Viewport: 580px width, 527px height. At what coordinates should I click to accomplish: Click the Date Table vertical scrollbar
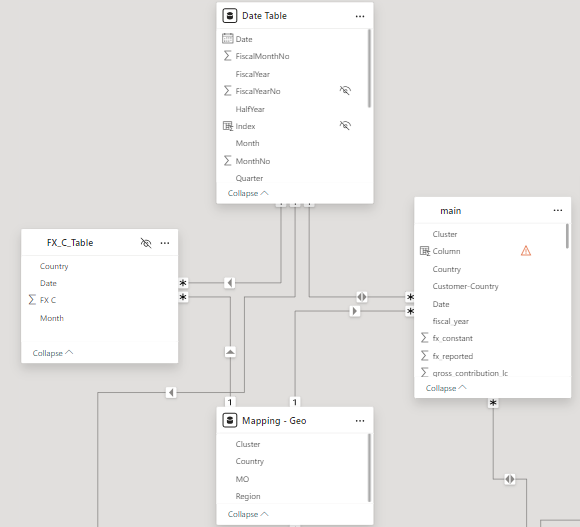(x=369, y=68)
